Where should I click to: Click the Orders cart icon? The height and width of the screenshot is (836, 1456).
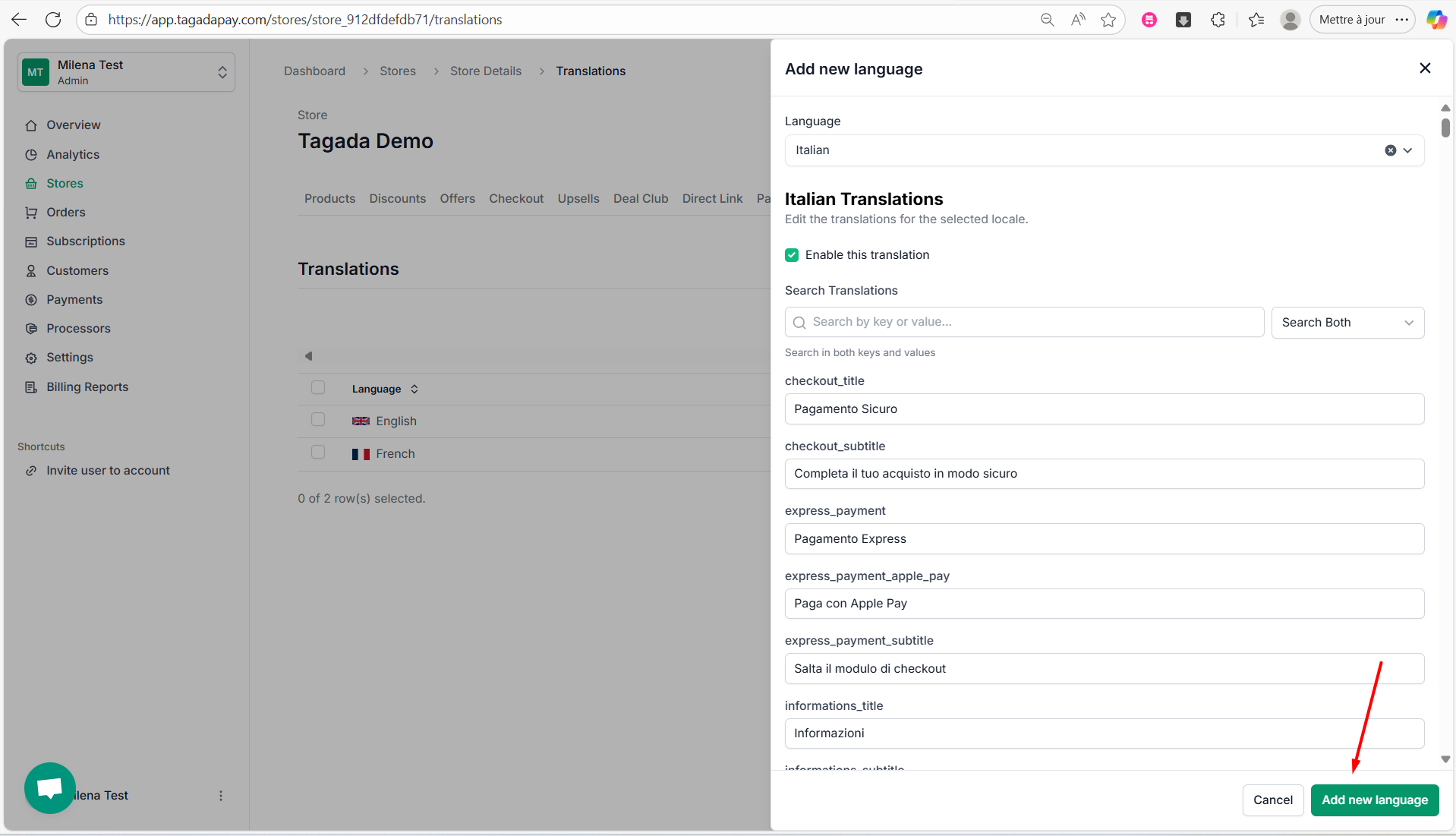pos(31,213)
